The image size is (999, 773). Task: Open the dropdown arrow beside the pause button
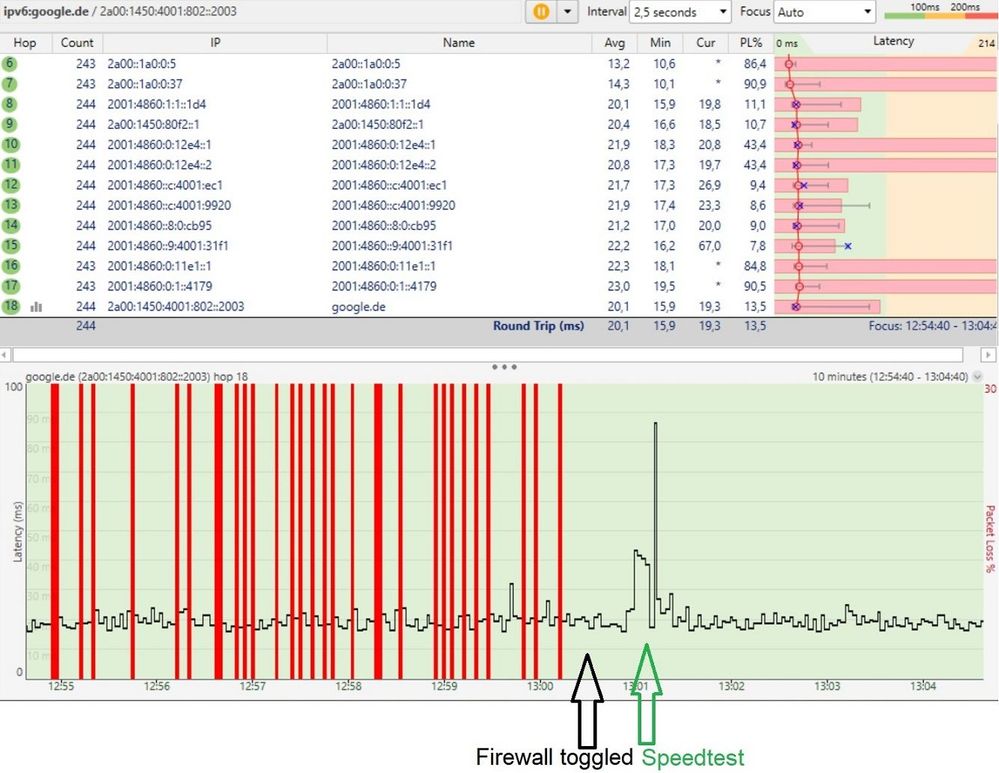567,11
